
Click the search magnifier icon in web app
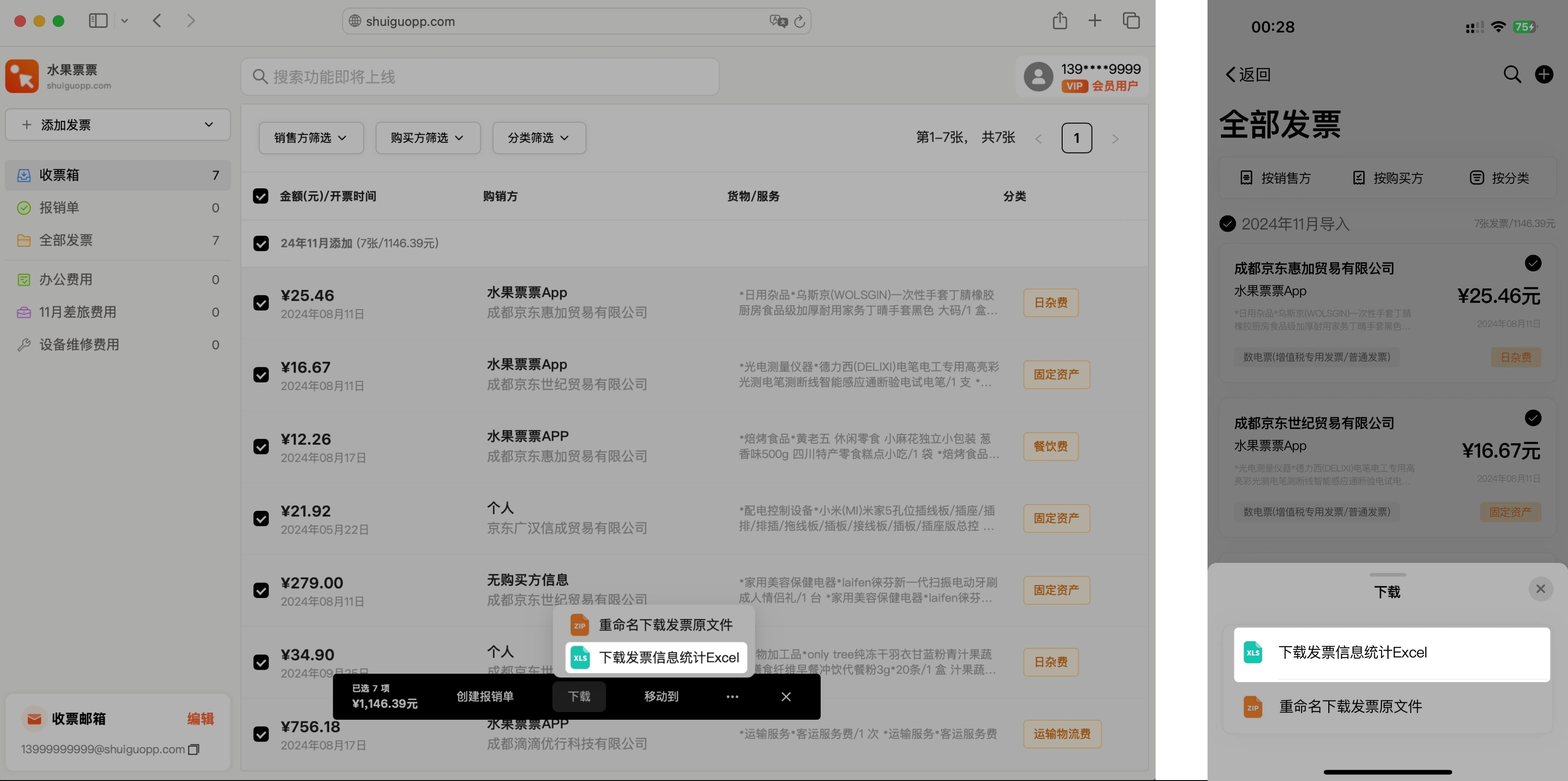260,76
